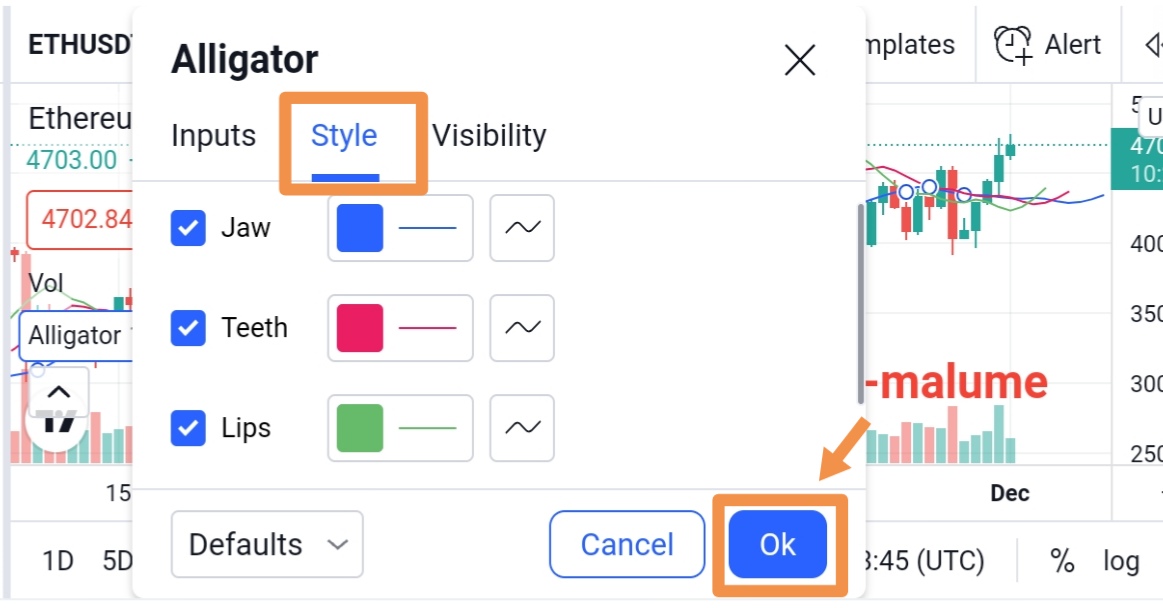
Task: Collapse indicator legend with up chevron
Action: [x=59, y=392]
